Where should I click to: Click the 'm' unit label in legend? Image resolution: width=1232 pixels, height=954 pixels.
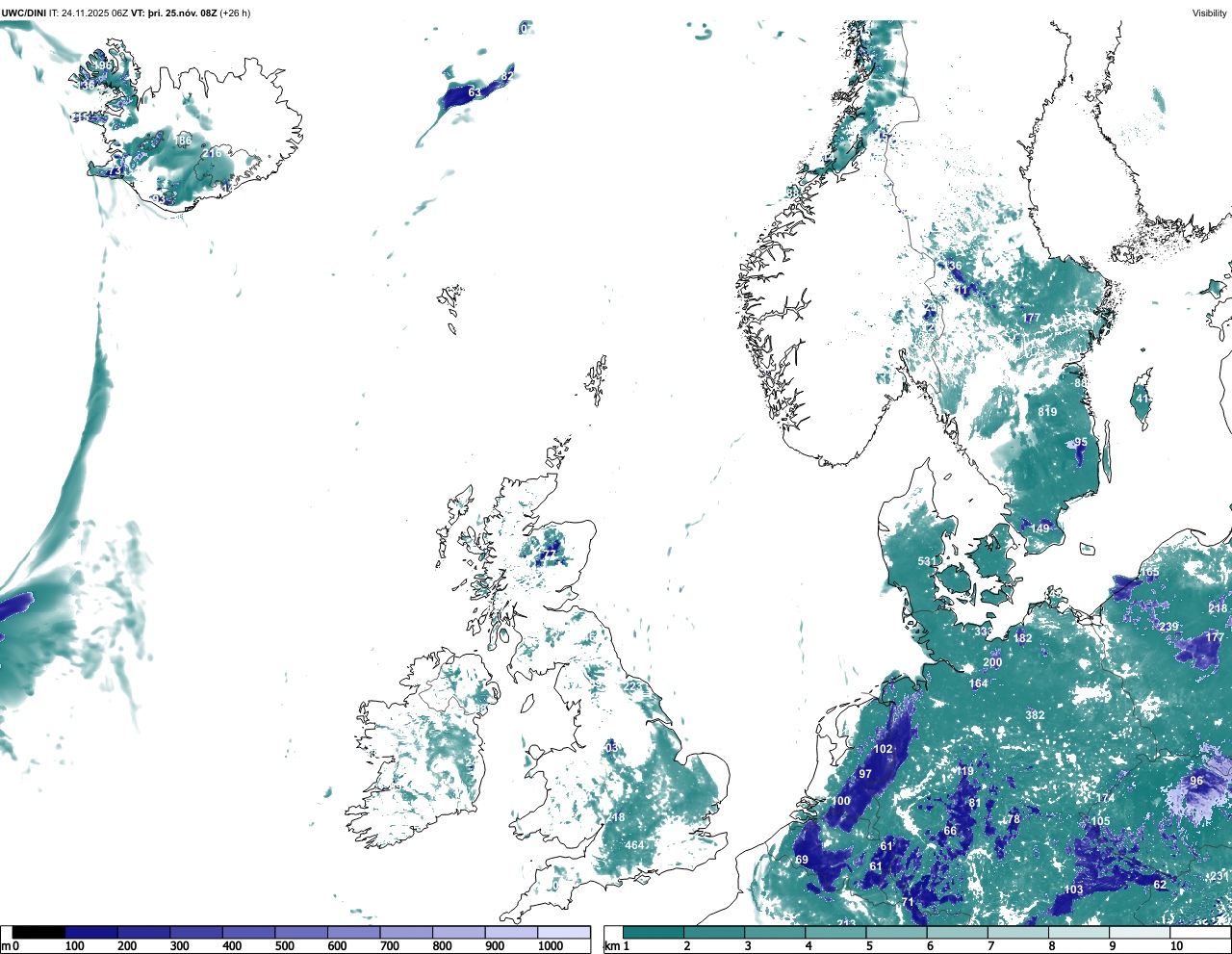pyautogui.click(x=6, y=946)
